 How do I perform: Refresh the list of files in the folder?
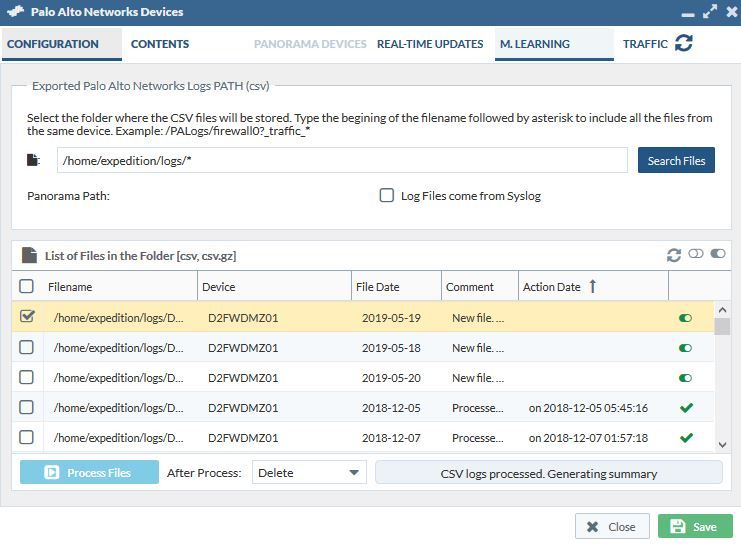[674, 255]
